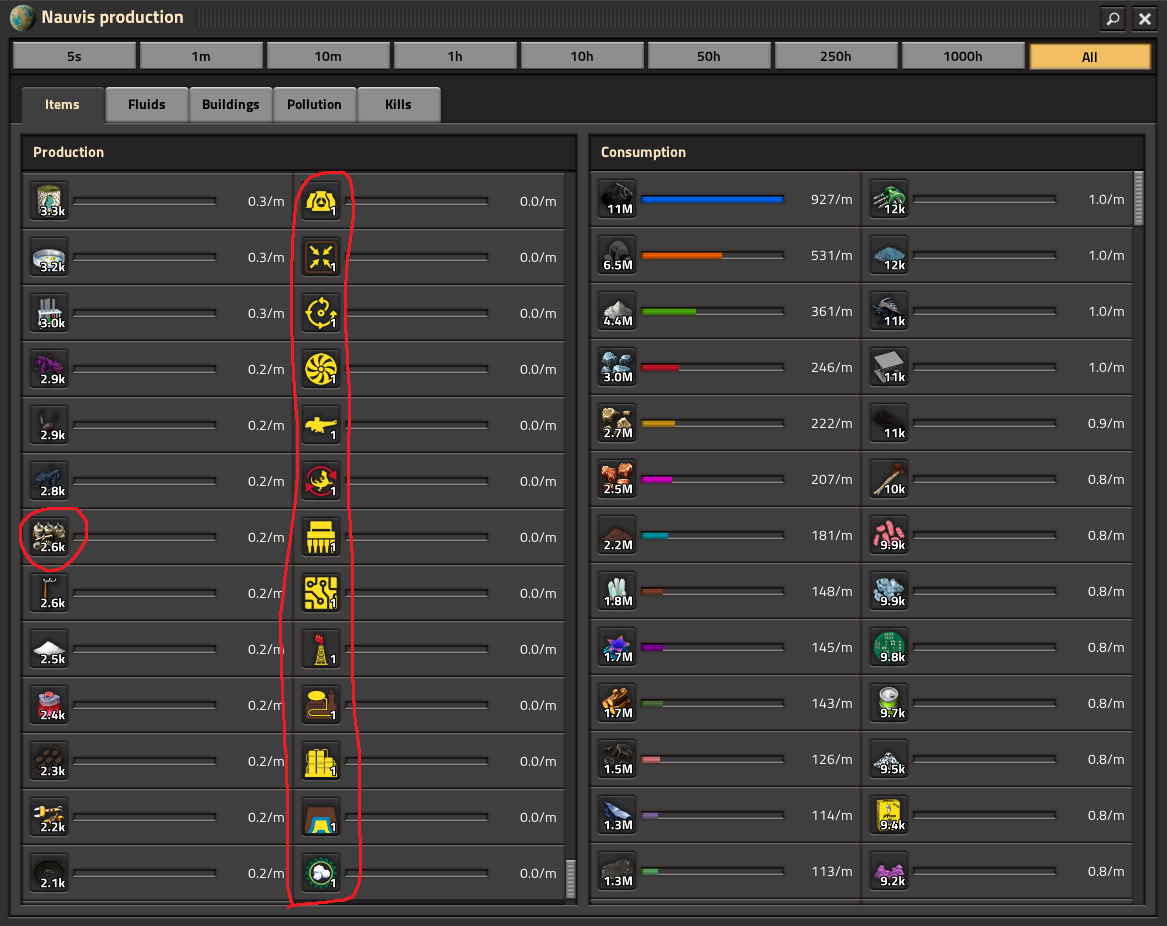Click the Consumption panel scrollbar handle
The height and width of the screenshot is (926, 1167).
[1138, 198]
